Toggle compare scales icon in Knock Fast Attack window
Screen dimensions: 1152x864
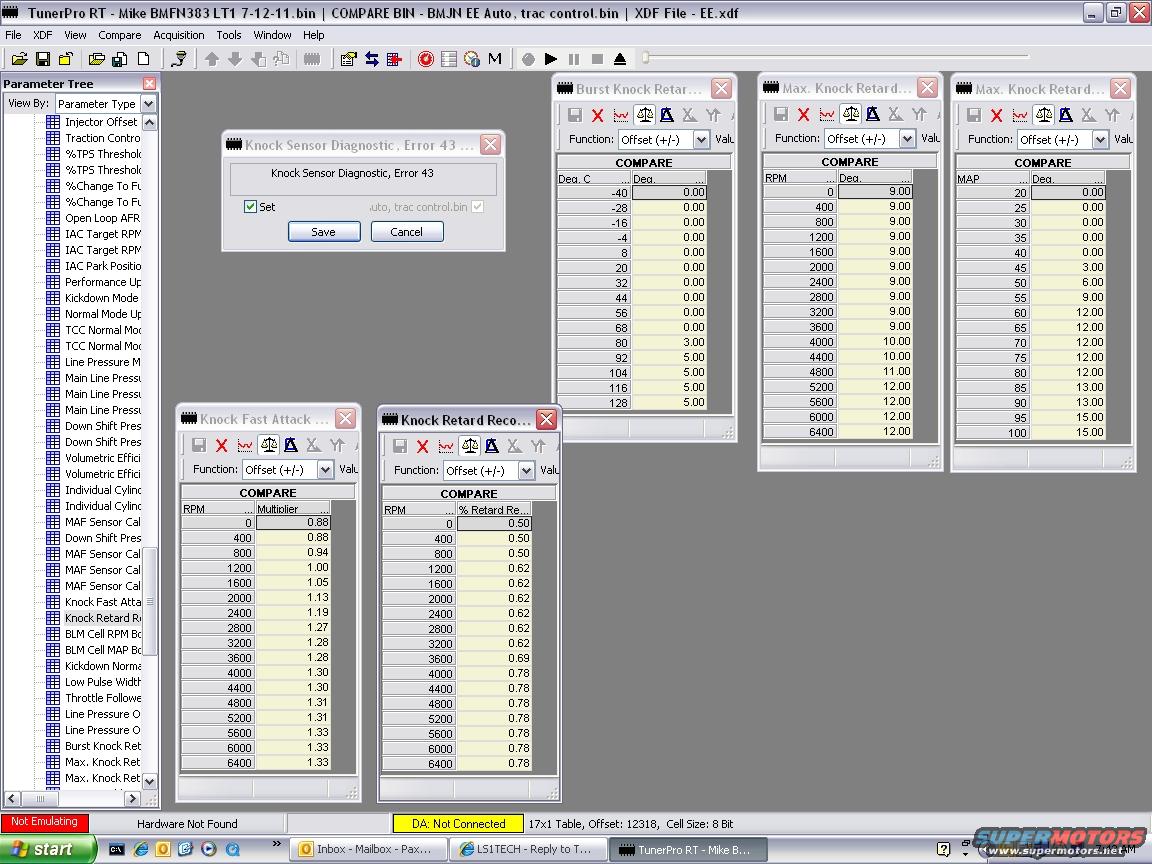(268, 445)
